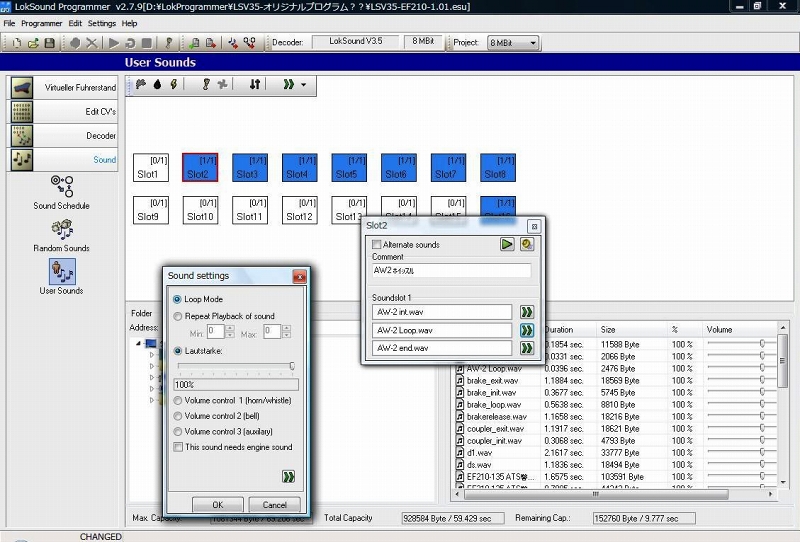Adjust the Lautstarke volume slider handle
The height and width of the screenshot is (542, 800).
coord(292,366)
